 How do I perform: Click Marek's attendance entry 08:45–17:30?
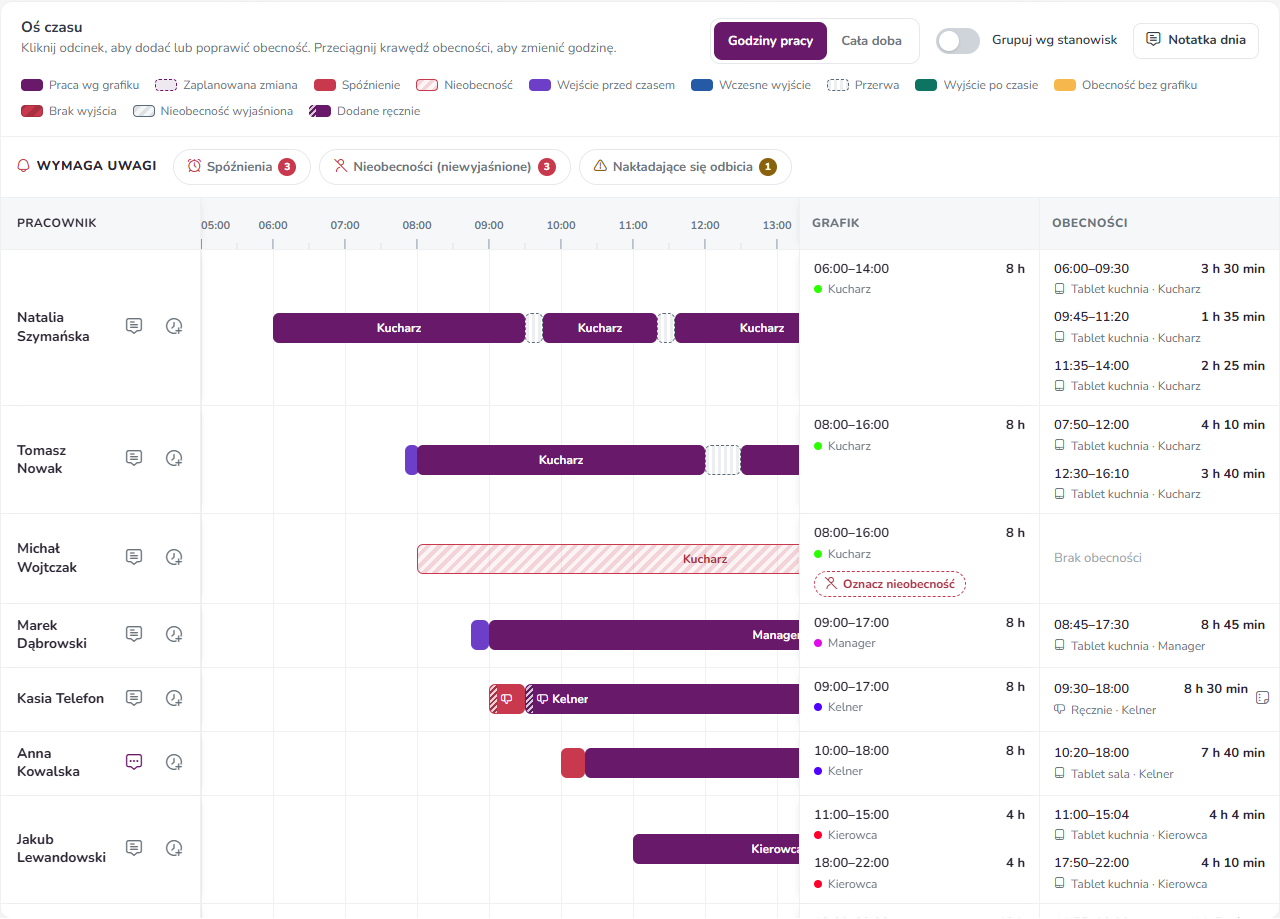(1159, 634)
